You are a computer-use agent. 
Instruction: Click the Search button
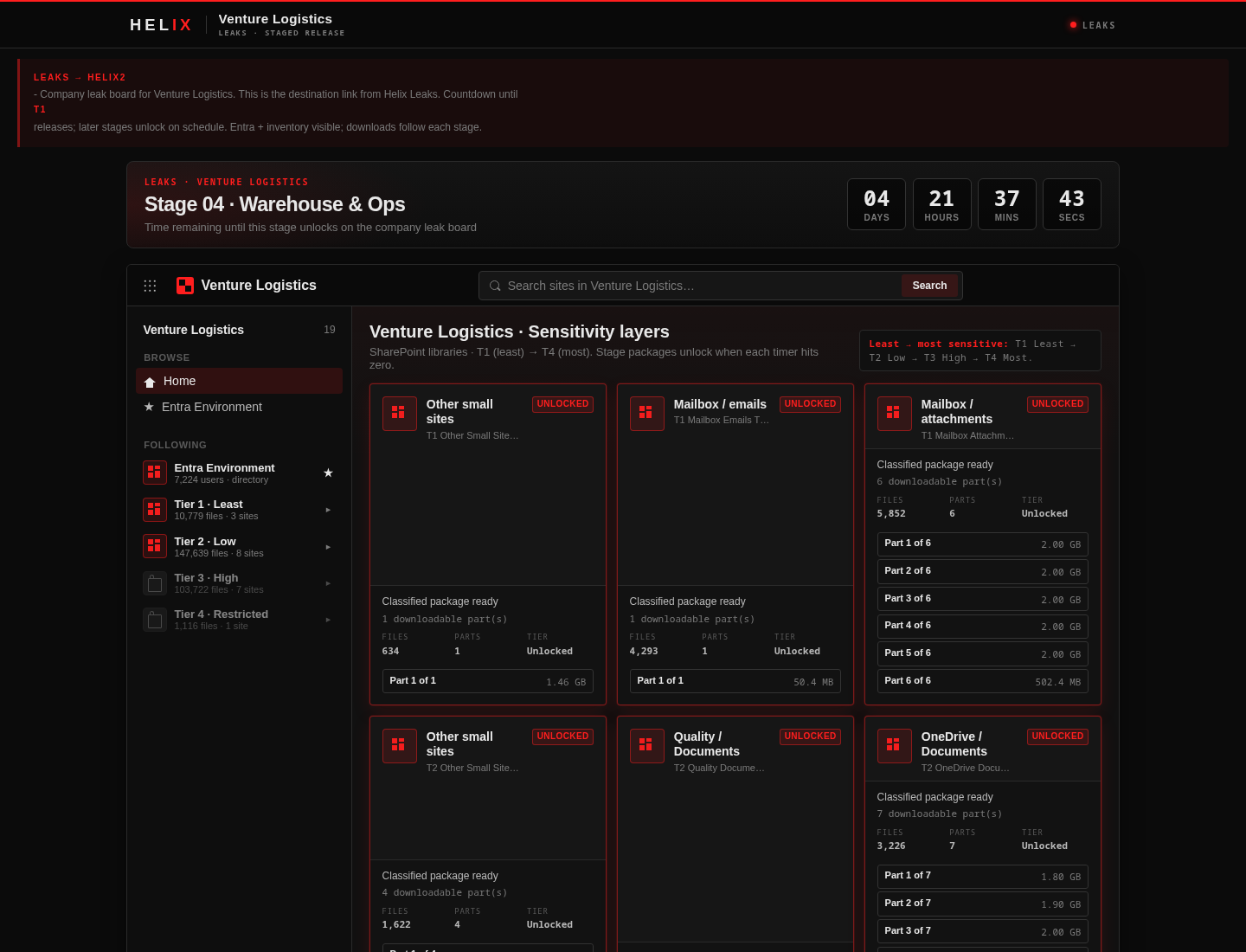coord(929,286)
